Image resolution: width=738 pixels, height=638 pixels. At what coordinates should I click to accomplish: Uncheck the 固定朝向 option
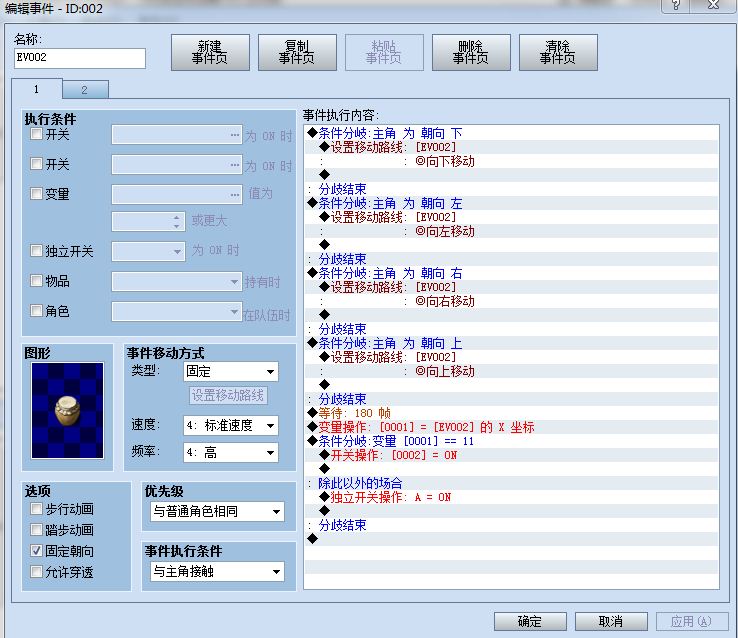click(x=36, y=550)
